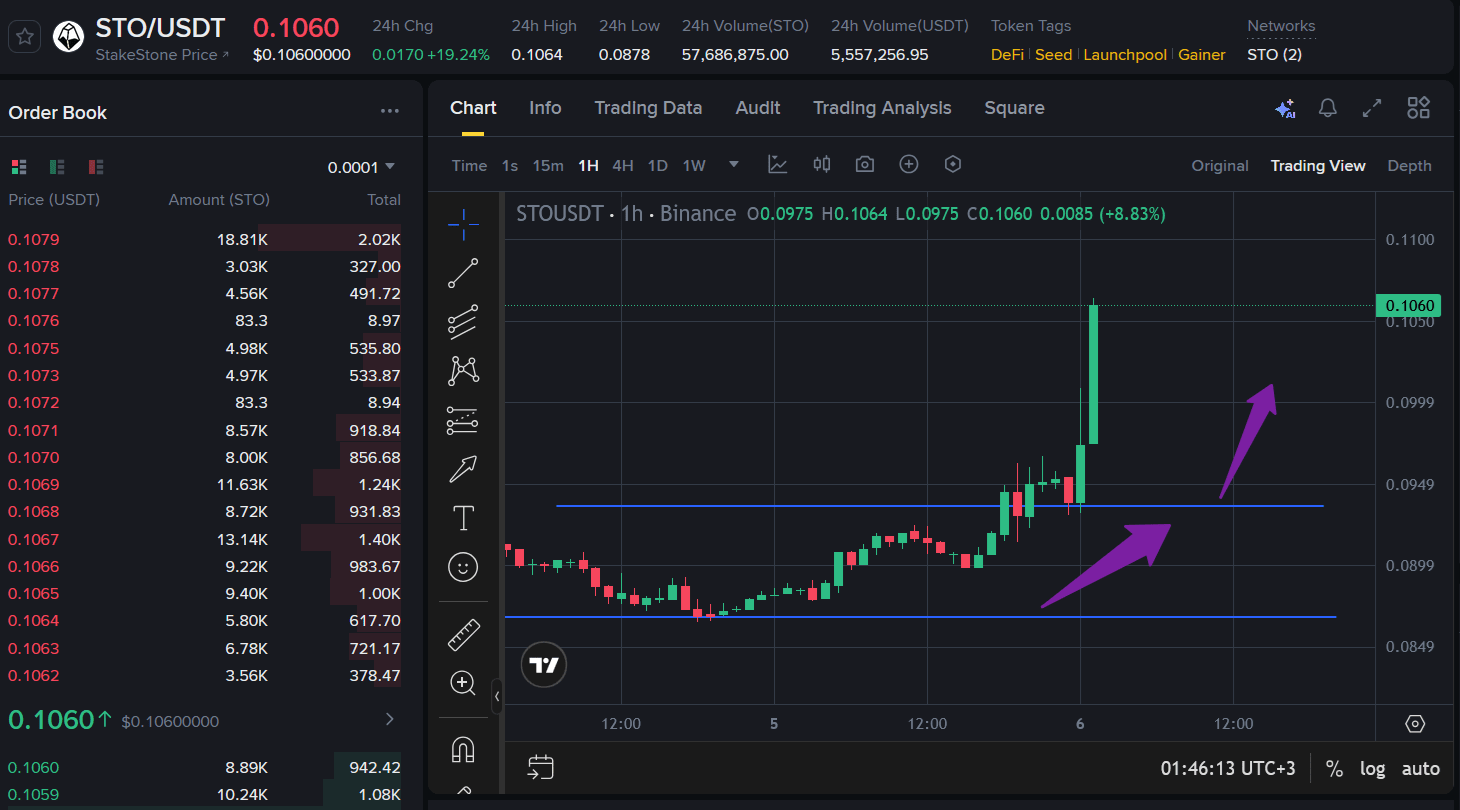Click the 0.1060 bid price row
The height and width of the screenshot is (810, 1460).
204,767
